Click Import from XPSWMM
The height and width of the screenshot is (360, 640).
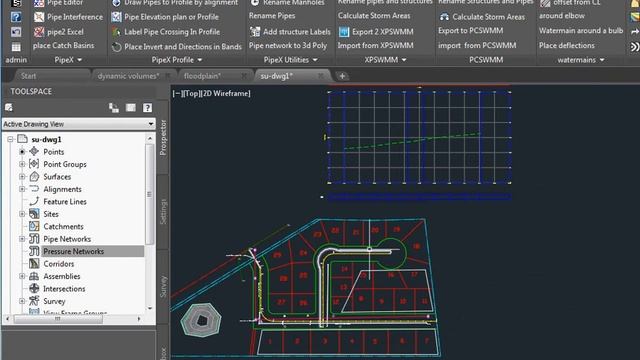pyautogui.click(x=375, y=45)
